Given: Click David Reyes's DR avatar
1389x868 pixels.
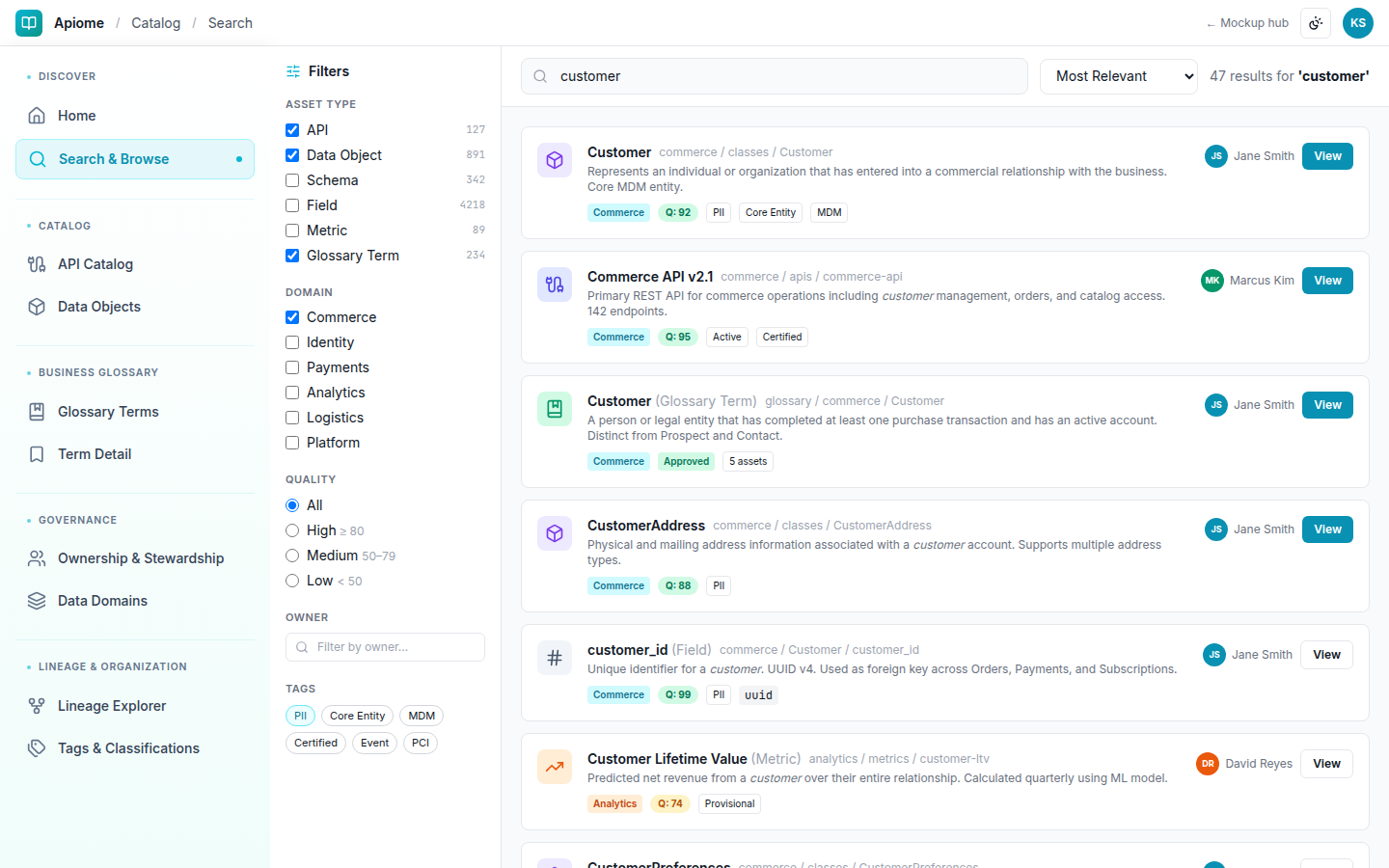Looking at the screenshot, I should [x=1208, y=764].
